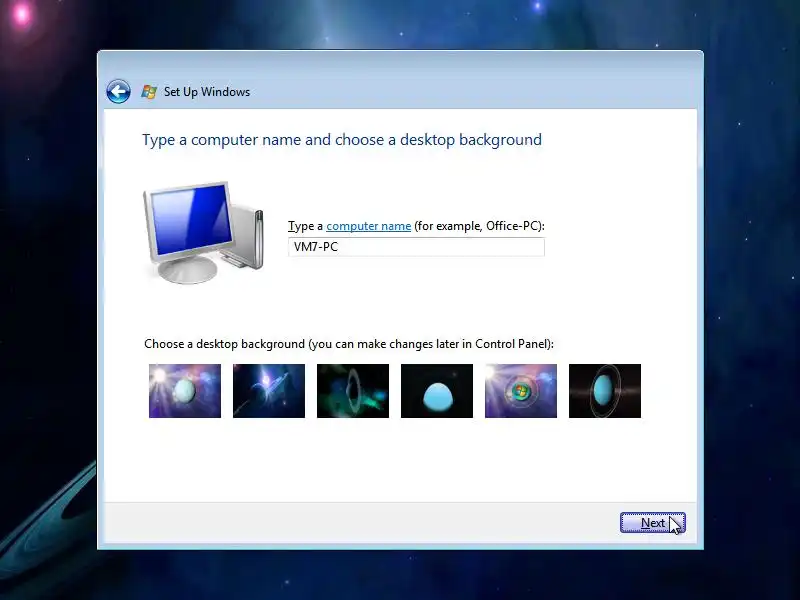Open the 'computer name' help link
The height and width of the screenshot is (600, 800).
368,226
